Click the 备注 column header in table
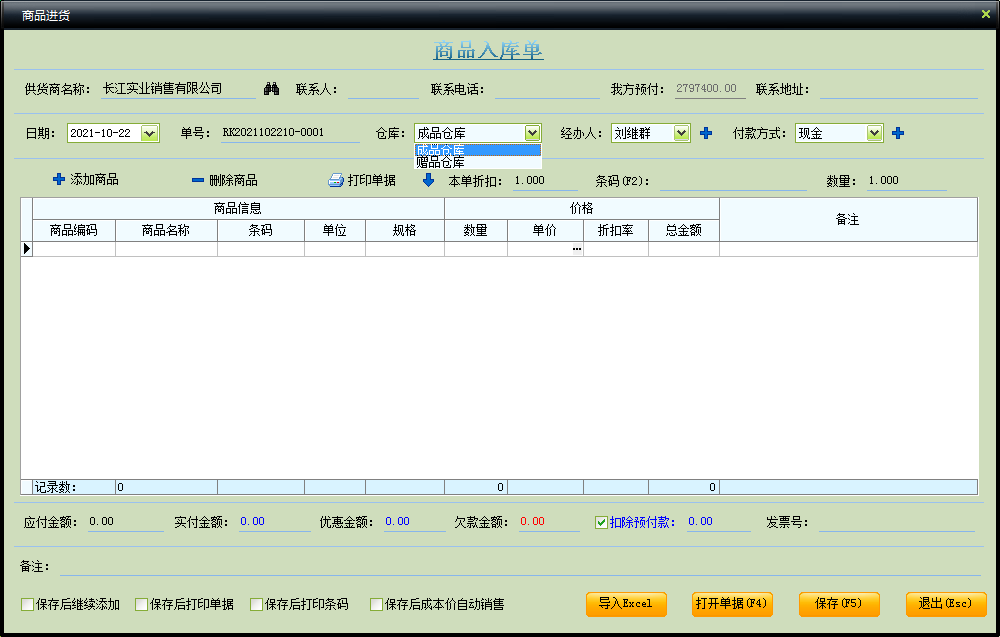The width and height of the screenshot is (1000, 637). click(x=848, y=219)
